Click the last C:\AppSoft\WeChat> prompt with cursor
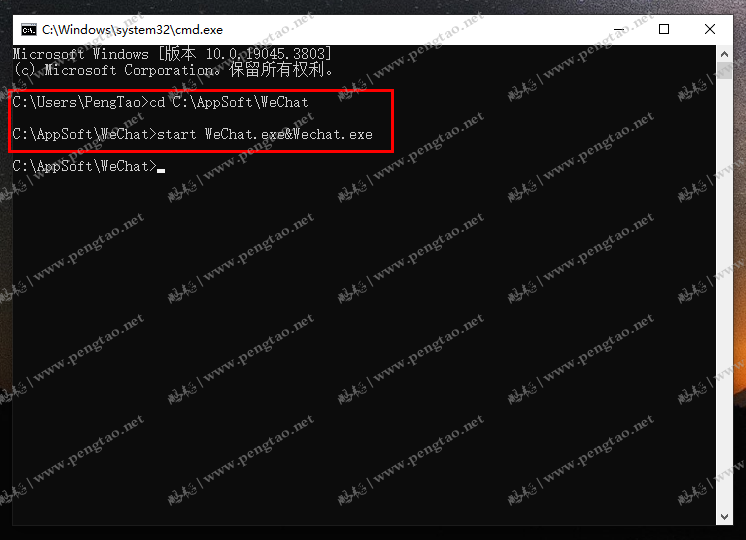This screenshot has height=540, width=746. 89,166
